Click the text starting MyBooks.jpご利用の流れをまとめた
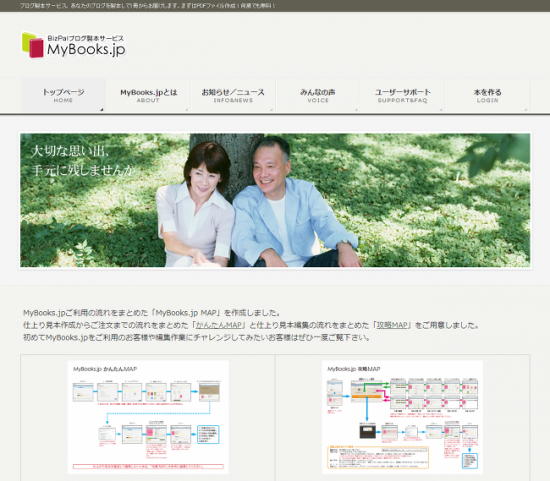The width and height of the screenshot is (550, 481). (x=152, y=313)
